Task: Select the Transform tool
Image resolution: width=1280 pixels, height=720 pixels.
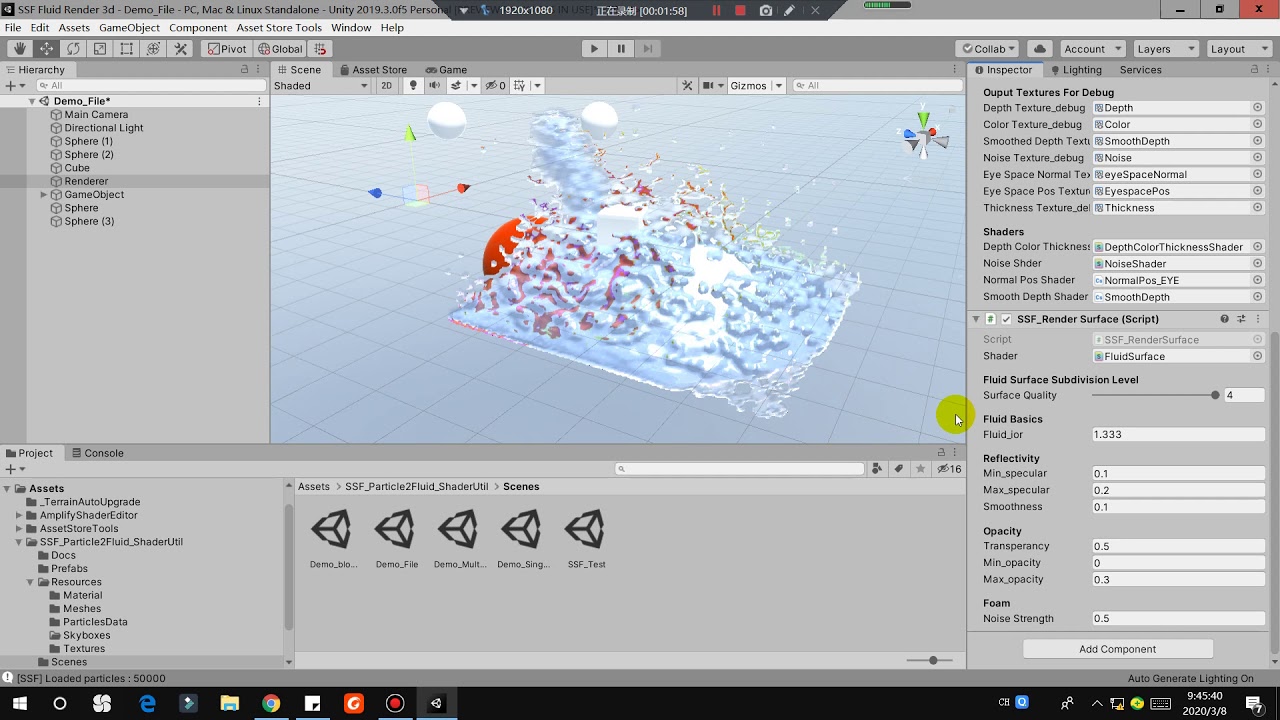Action: pyautogui.click(x=154, y=49)
